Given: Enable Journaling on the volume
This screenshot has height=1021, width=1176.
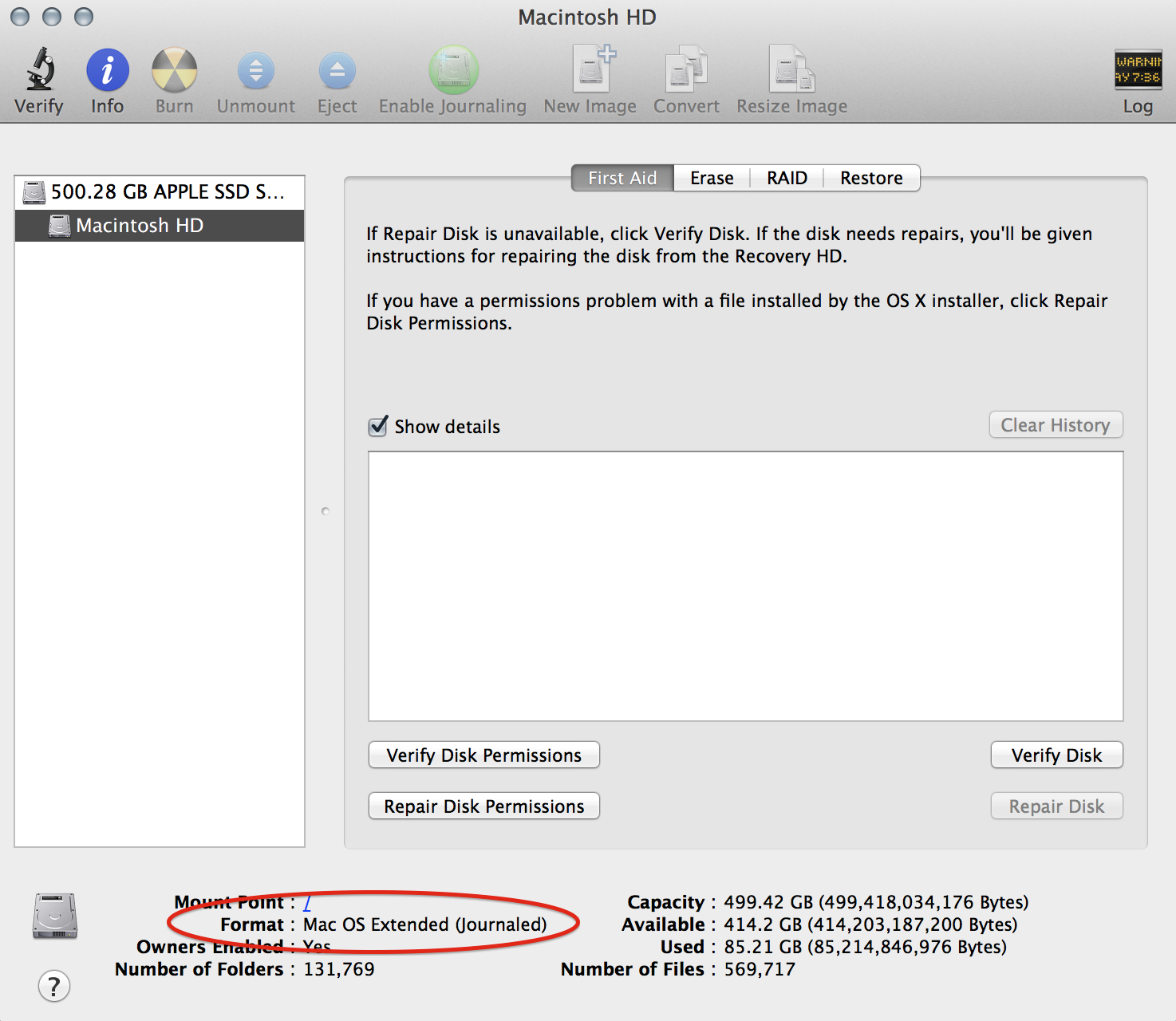Looking at the screenshot, I should (452, 76).
